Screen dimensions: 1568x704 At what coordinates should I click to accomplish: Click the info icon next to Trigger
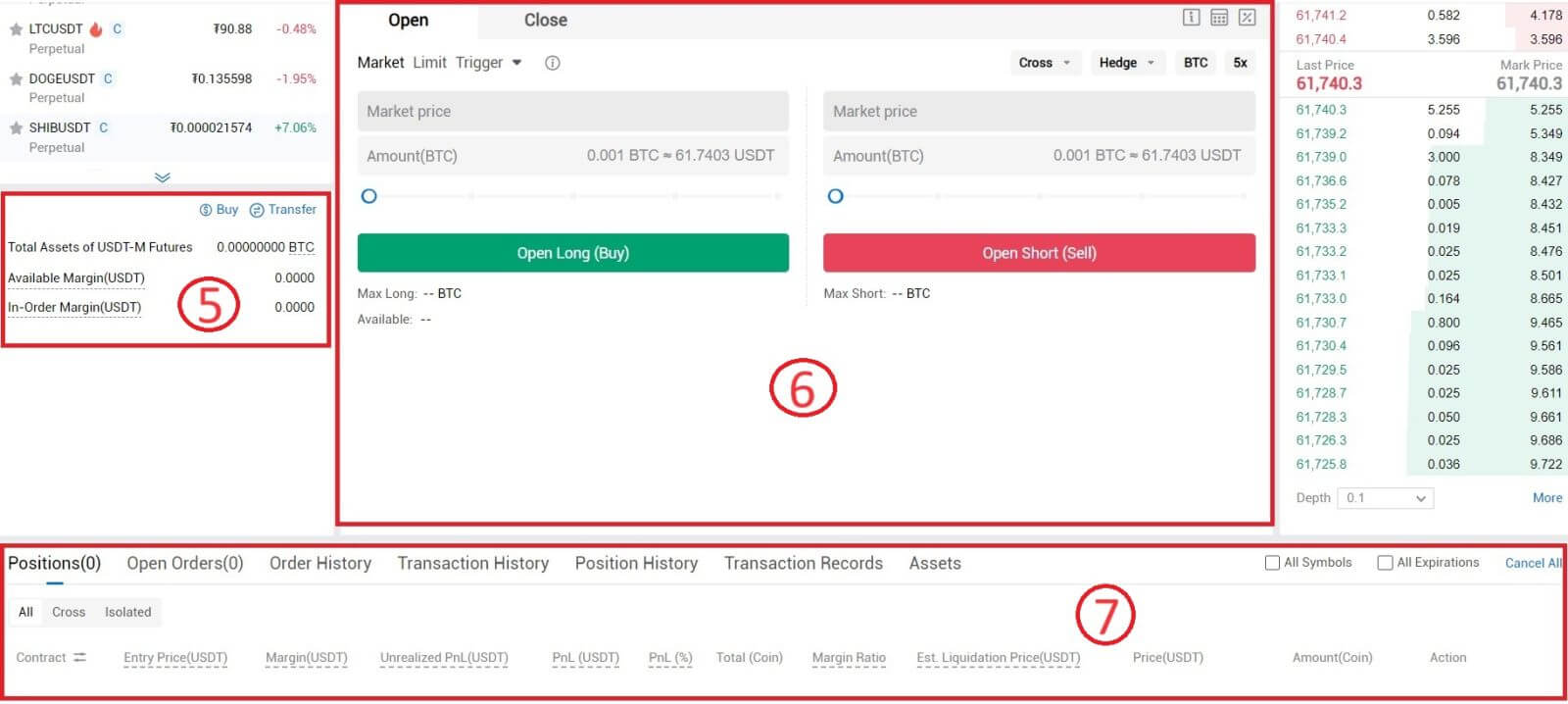click(553, 63)
